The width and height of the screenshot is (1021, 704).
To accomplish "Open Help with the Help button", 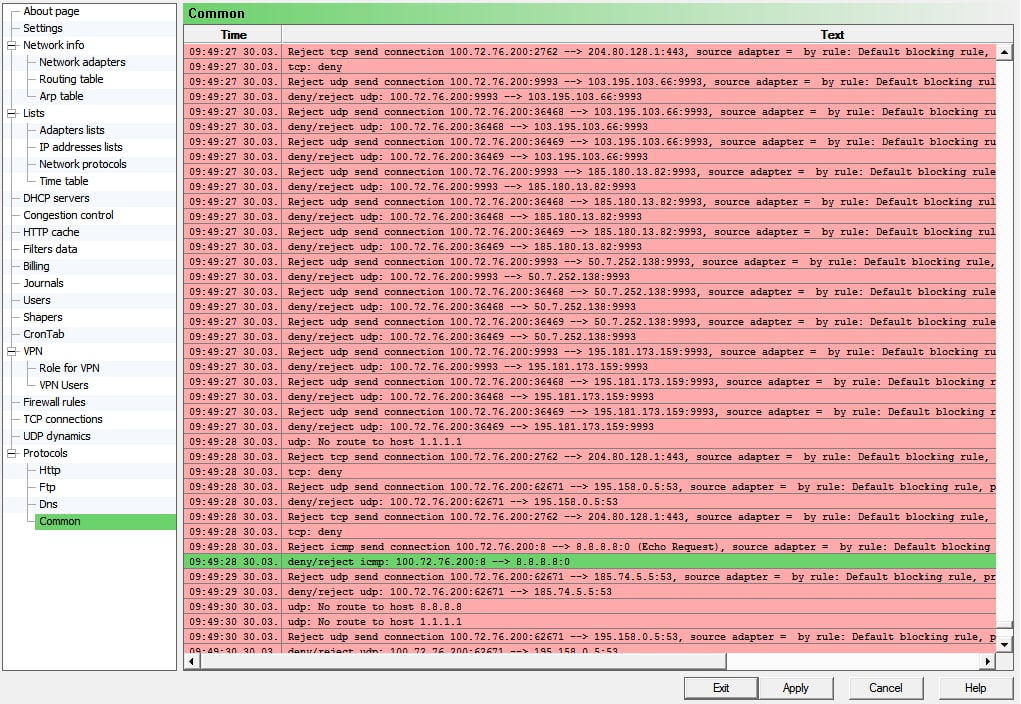I will click(x=975, y=688).
